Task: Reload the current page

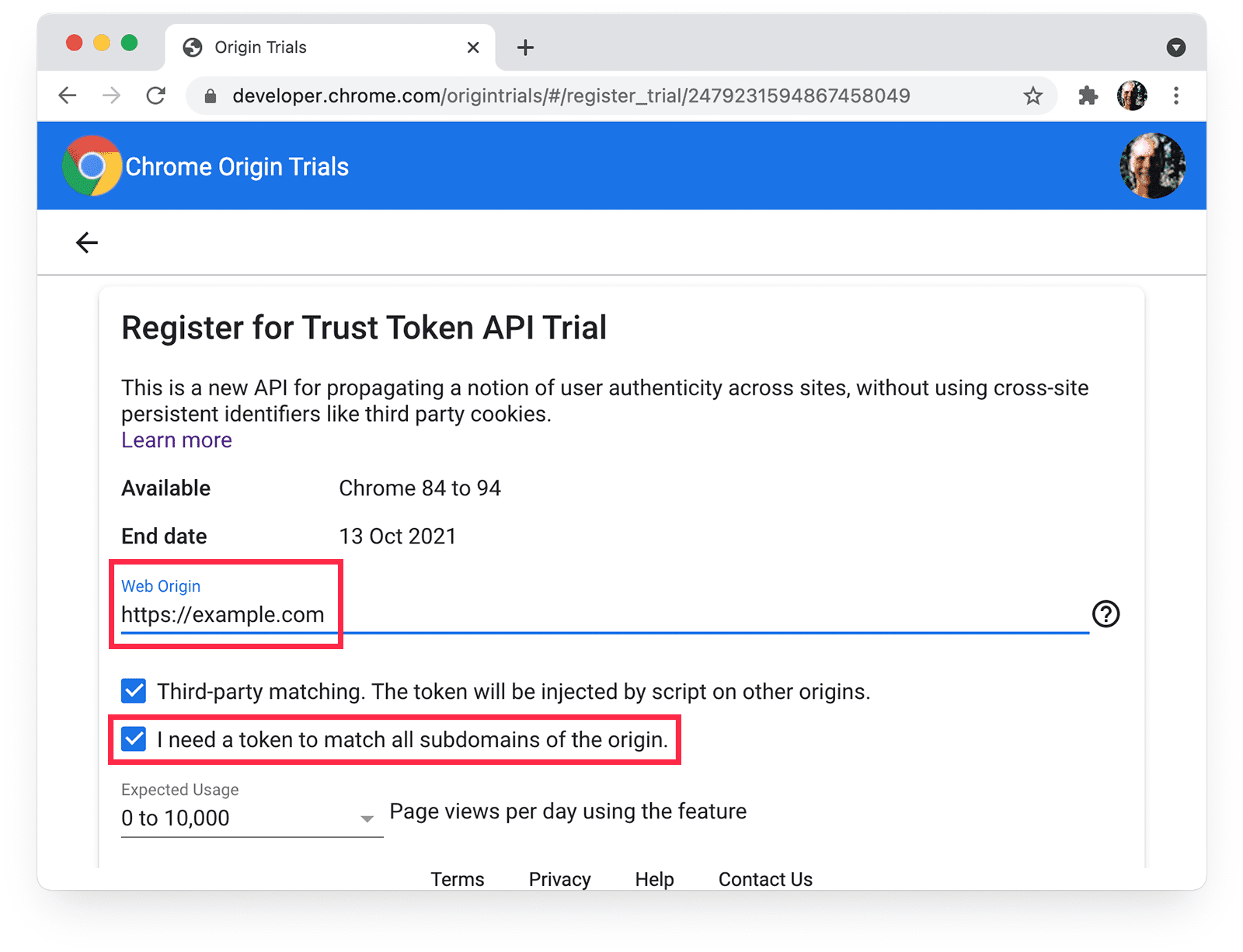Action: pos(155,96)
